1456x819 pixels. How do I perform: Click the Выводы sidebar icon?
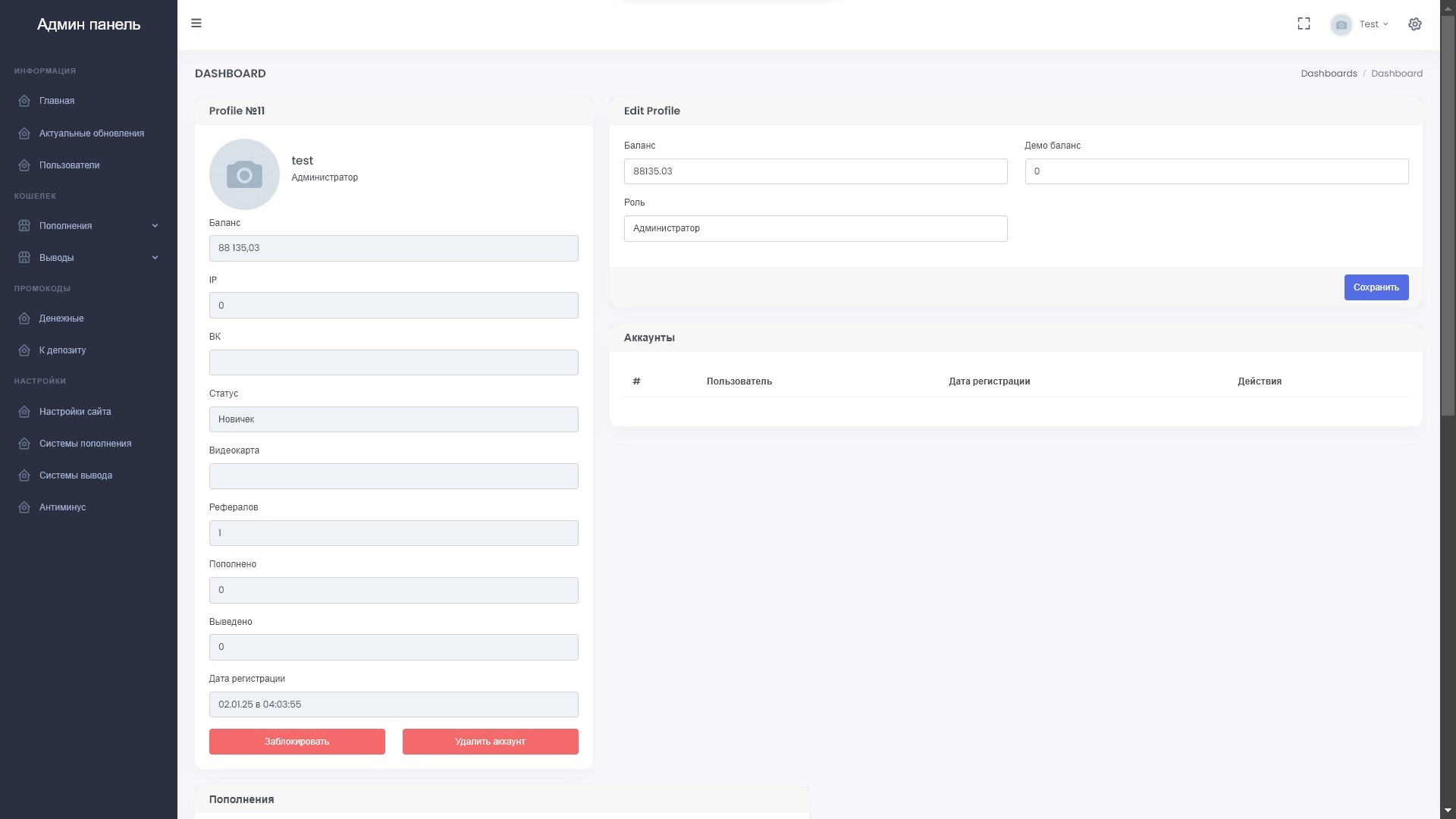pyautogui.click(x=24, y=258)
